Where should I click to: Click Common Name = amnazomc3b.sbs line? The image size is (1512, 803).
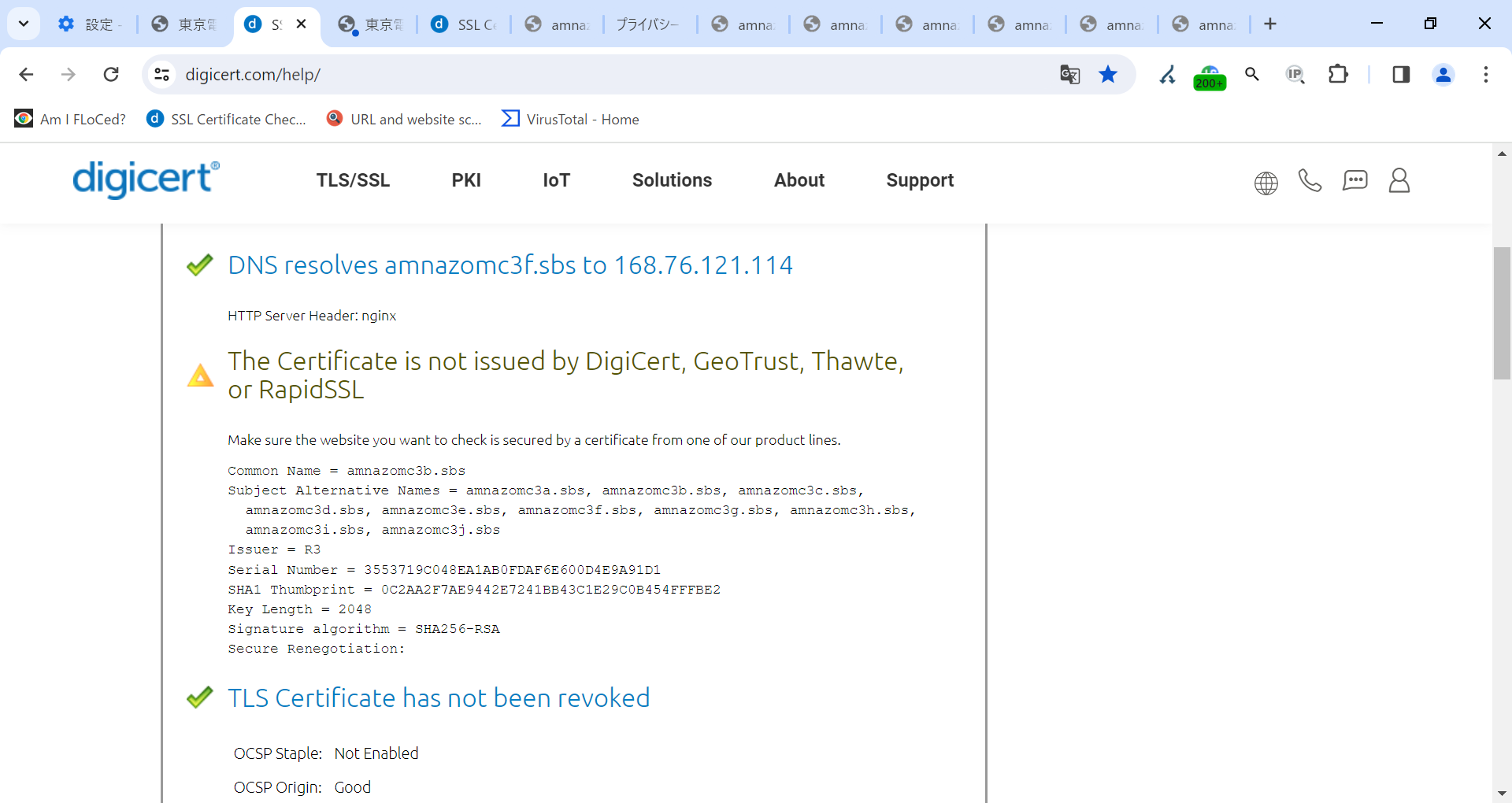tap(346, 471)
